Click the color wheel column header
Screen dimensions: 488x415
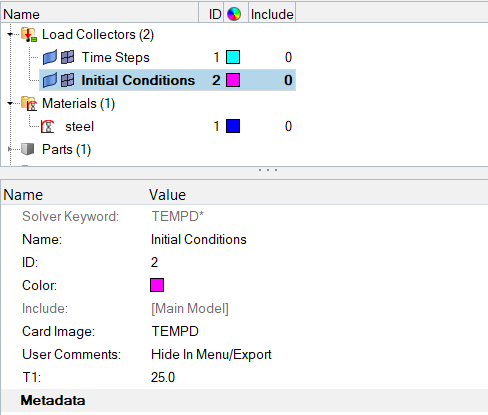pyautogui.click(x=234, y=14)
